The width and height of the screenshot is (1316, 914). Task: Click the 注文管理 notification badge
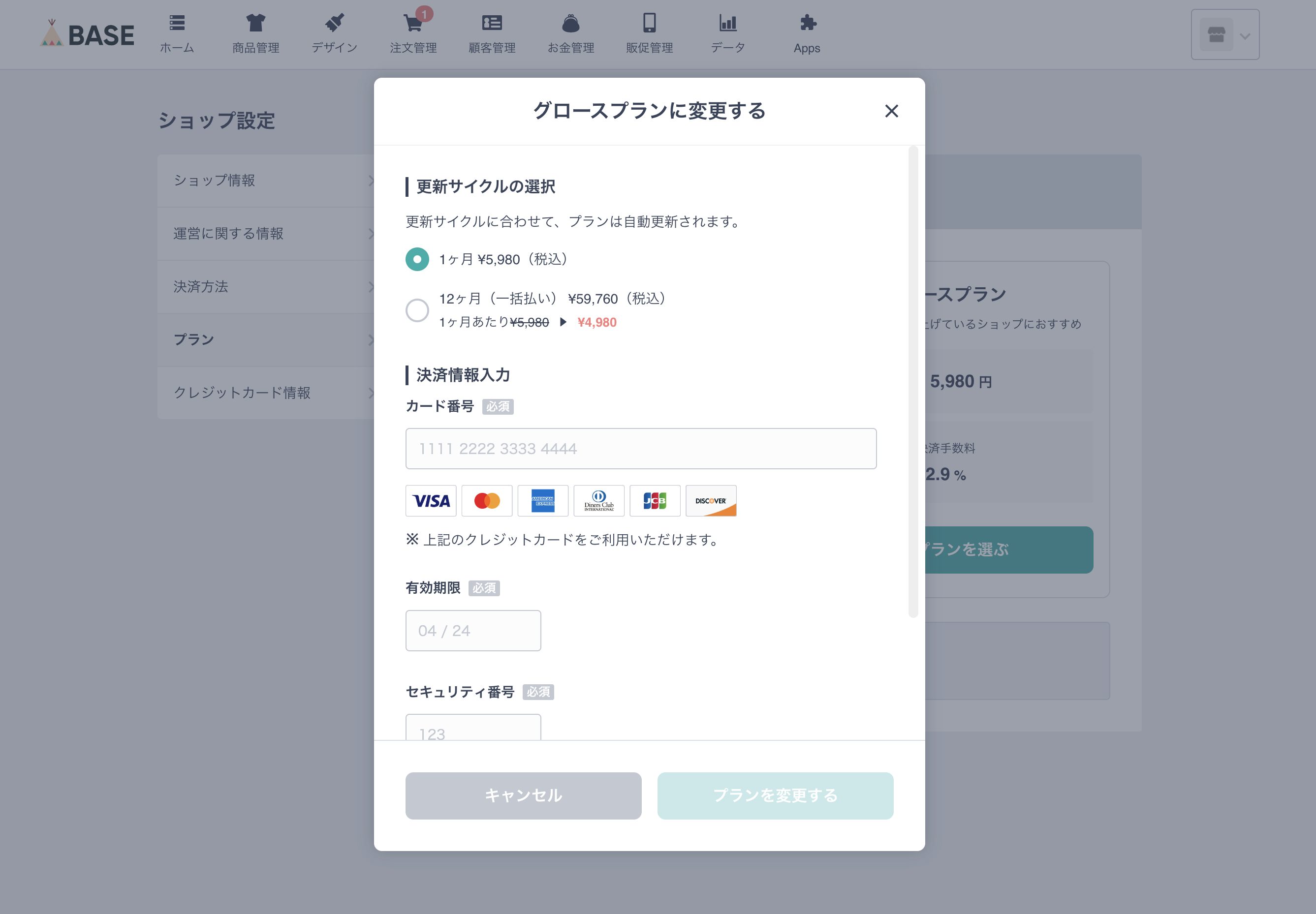(x=424, y=14)
